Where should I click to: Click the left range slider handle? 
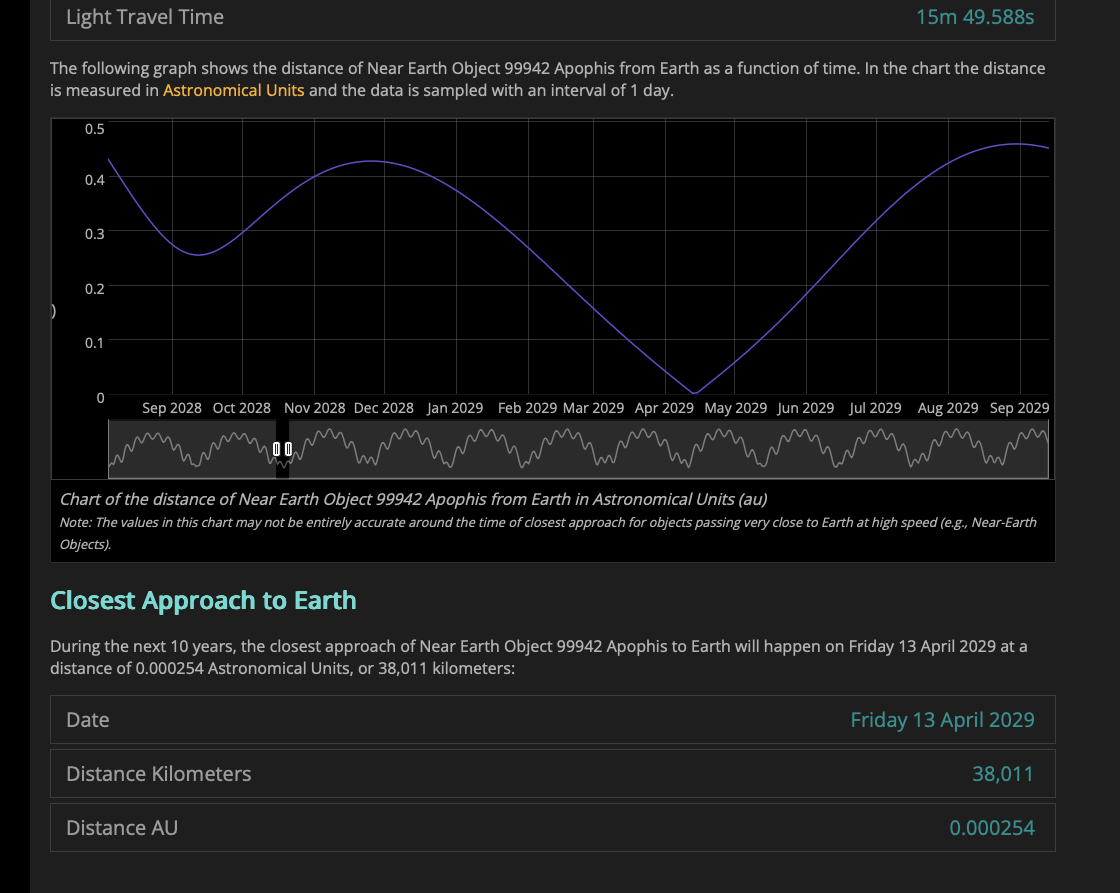(x=276, y=449)
